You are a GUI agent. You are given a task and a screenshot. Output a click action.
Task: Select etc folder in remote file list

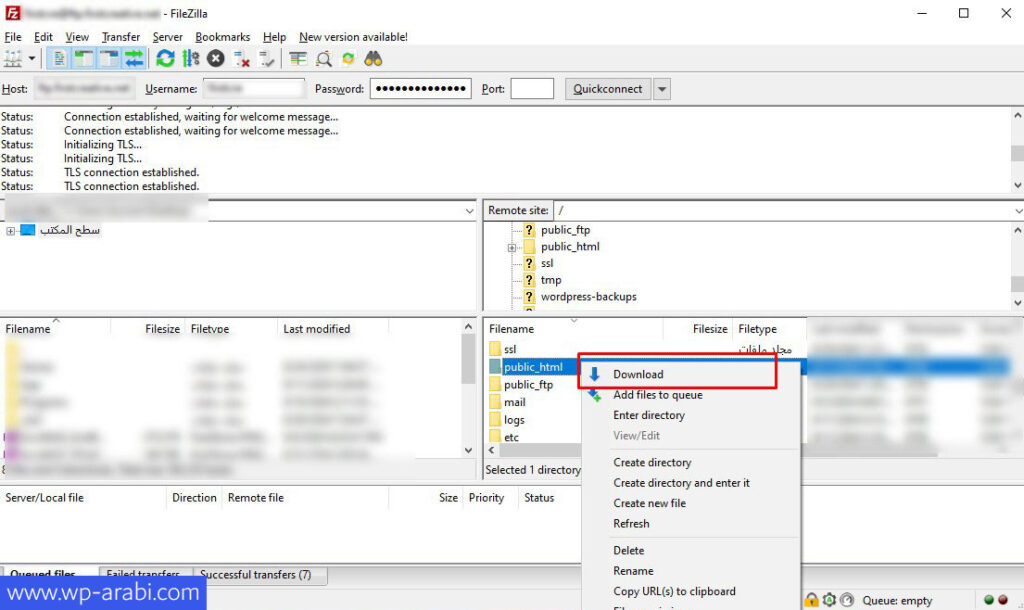click(x=511, y=438)
